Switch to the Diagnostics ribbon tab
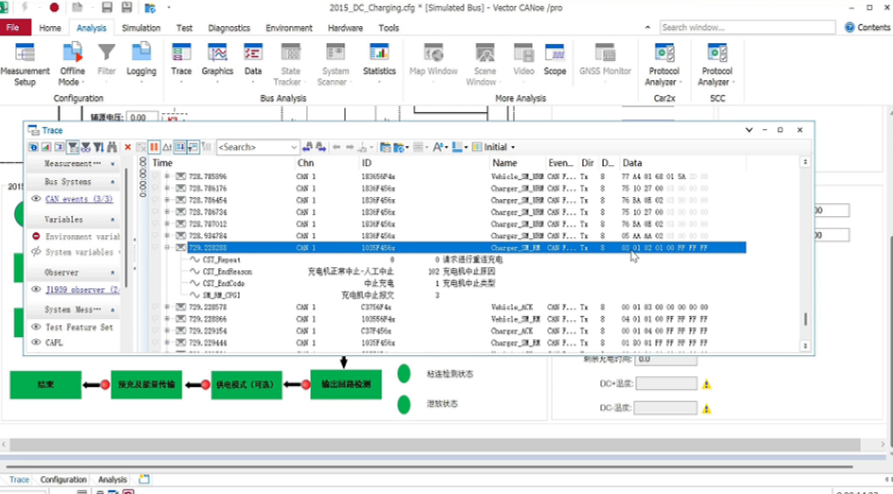The height and width of the screenshot is (494, 893). 229,27
